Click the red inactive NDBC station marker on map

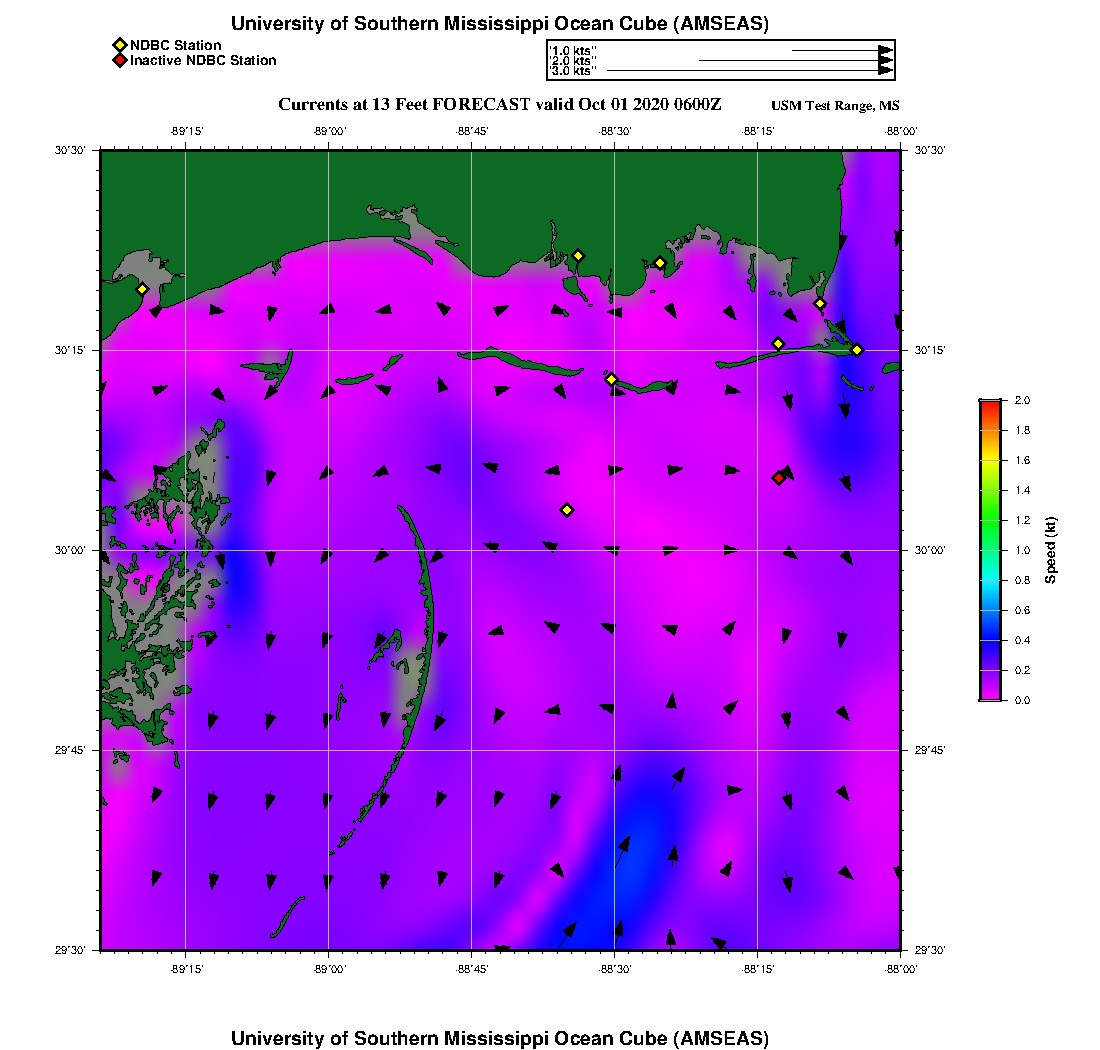779,478
